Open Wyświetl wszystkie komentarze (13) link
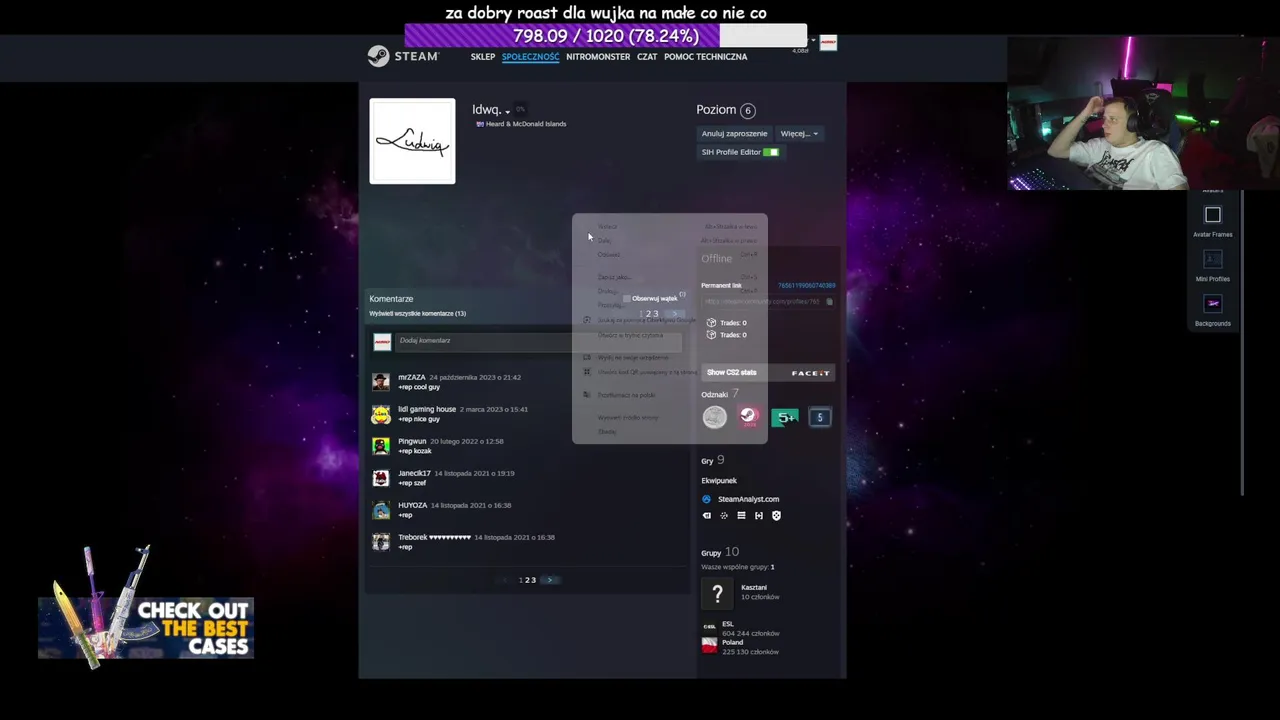 (x=418, y=314)
